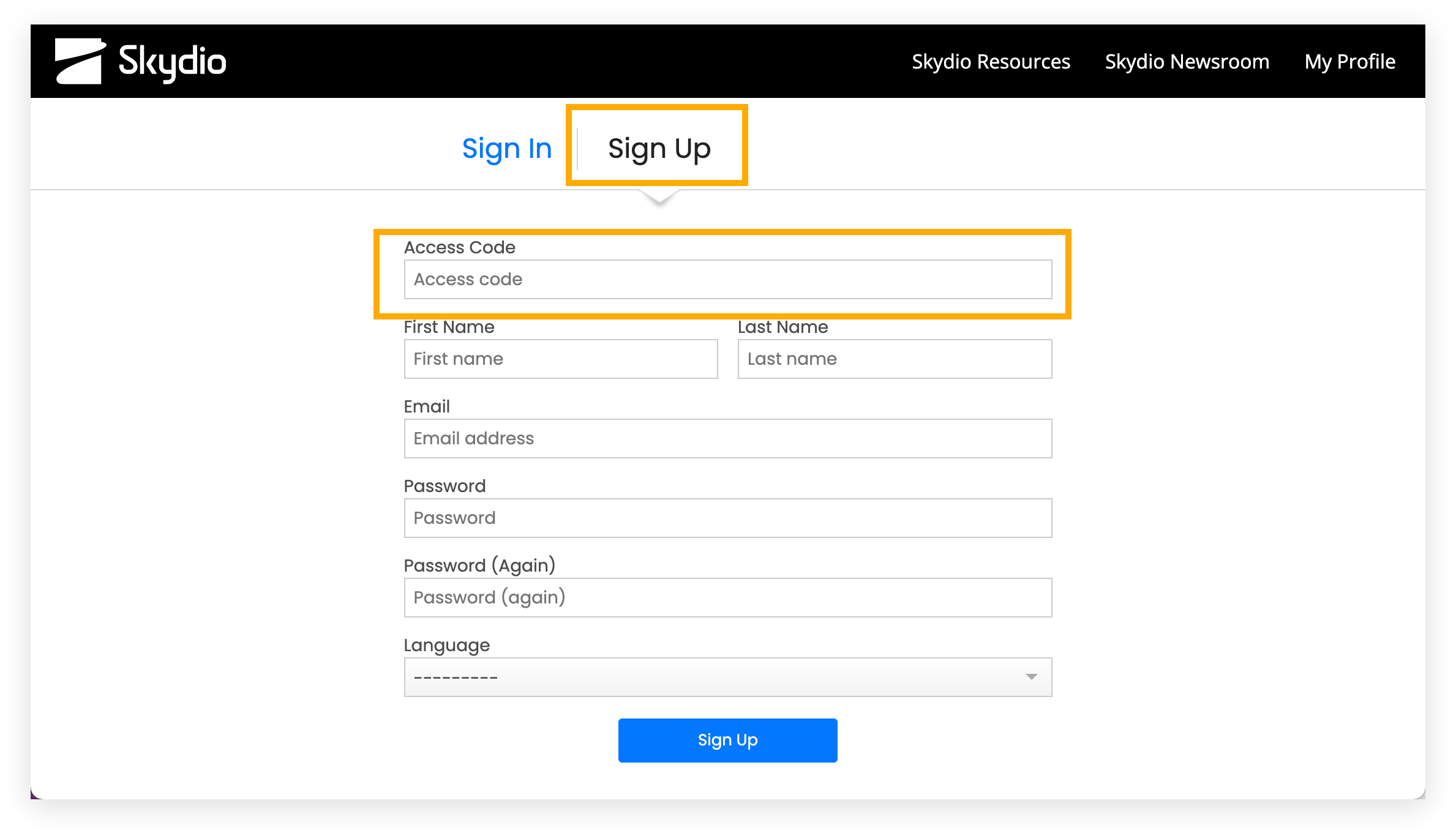The width and height of the screenshot is (1456, 836).
Task: Open Skydio Newsroom
Action: (1187, 61)
